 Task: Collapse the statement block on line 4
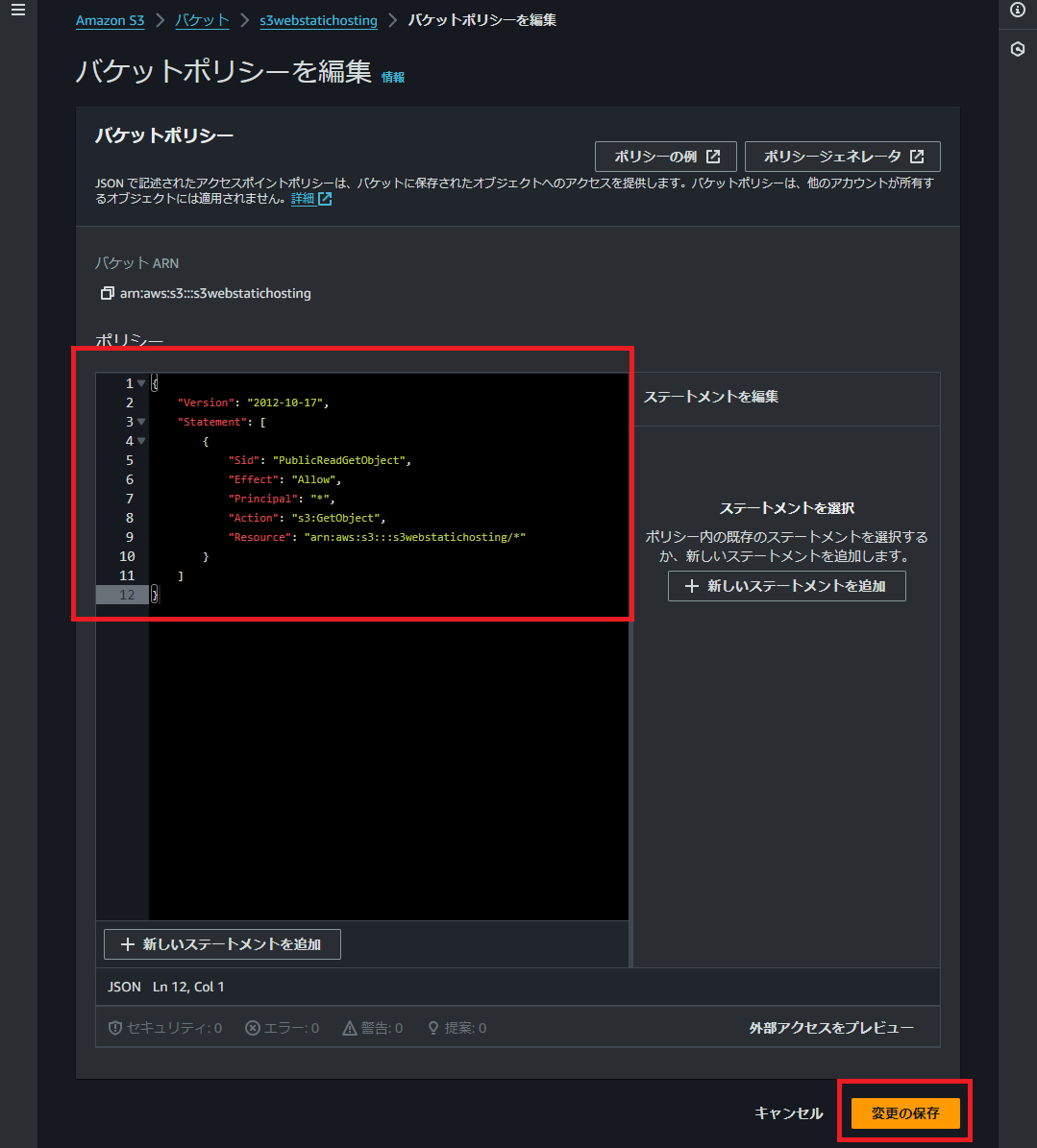click(x=140, y=440)
